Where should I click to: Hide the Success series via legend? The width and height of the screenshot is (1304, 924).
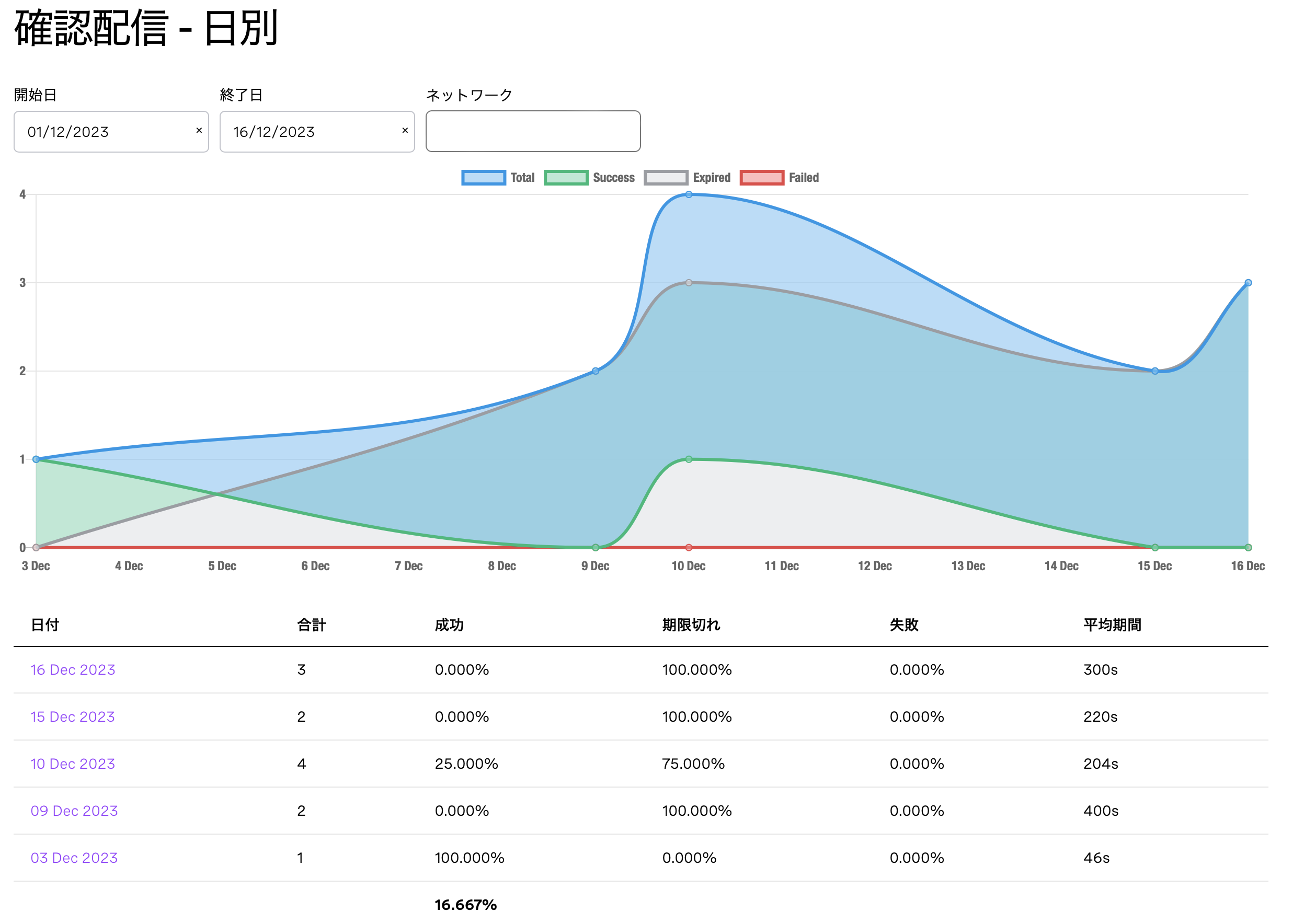(x=565, y=178)
